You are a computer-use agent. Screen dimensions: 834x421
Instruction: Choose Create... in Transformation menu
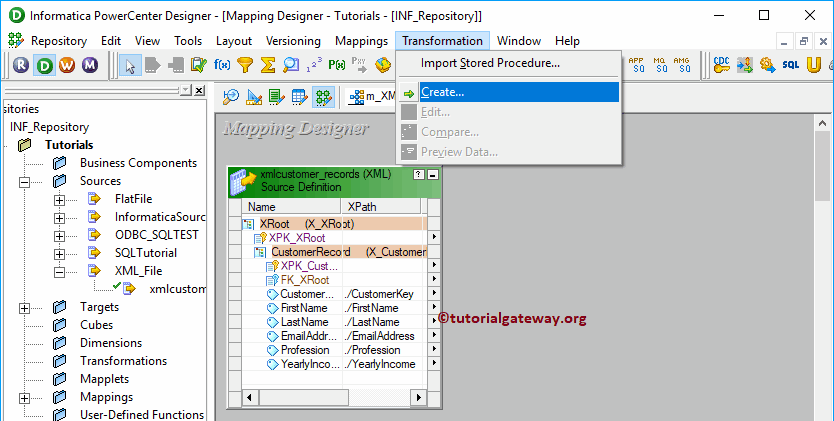pyautogui.click(x=509, y=92)
